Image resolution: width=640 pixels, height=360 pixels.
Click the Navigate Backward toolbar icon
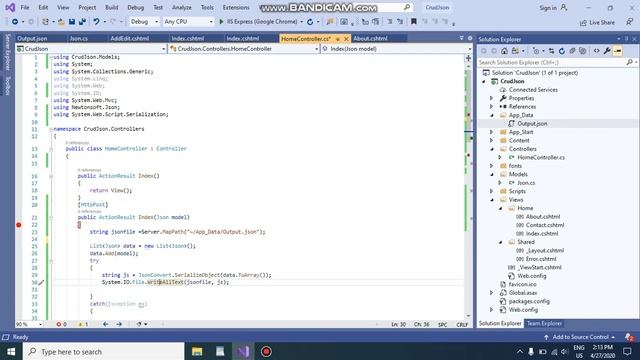15,22
